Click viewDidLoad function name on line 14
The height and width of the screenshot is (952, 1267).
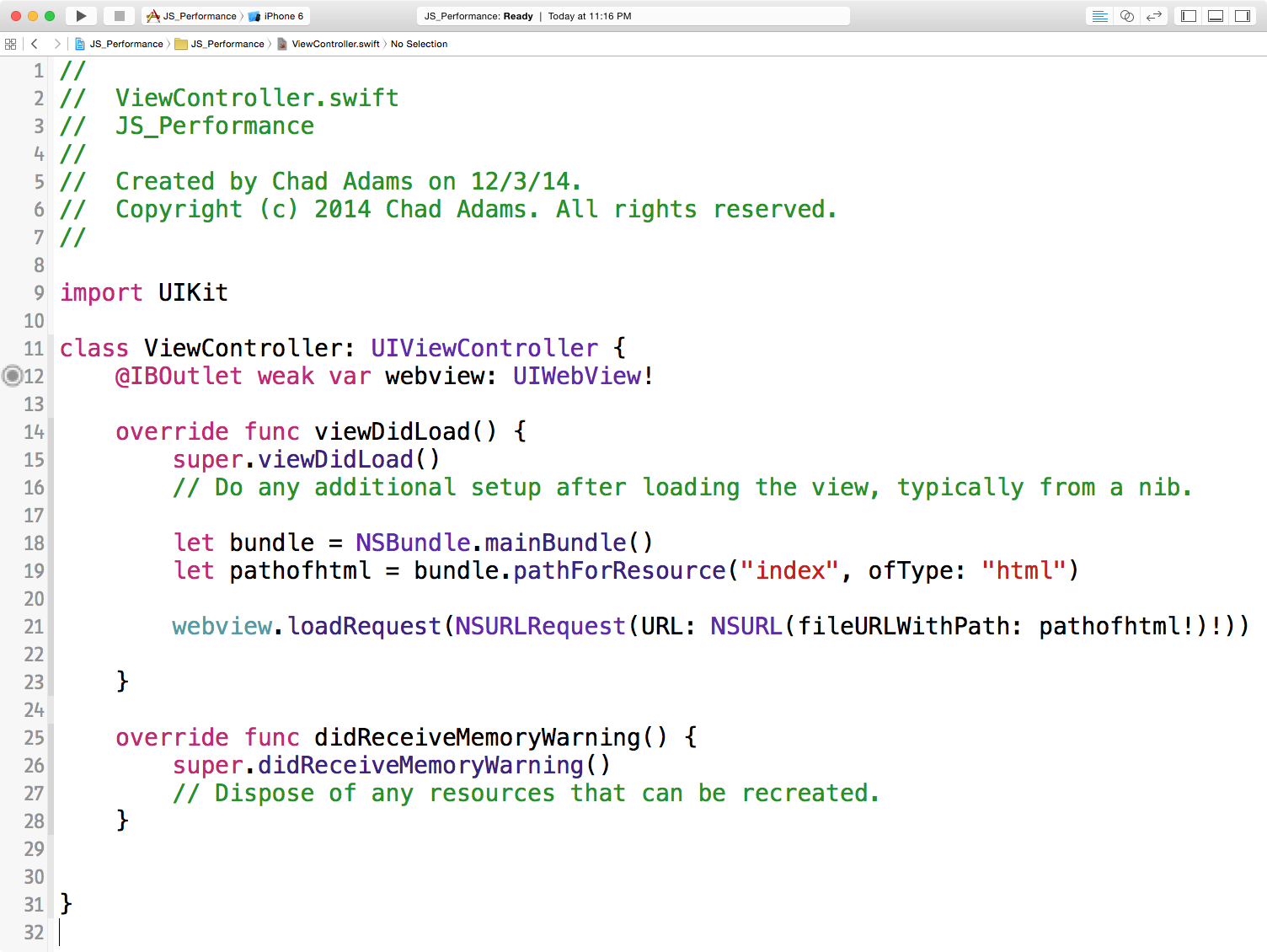coord(393,431)
